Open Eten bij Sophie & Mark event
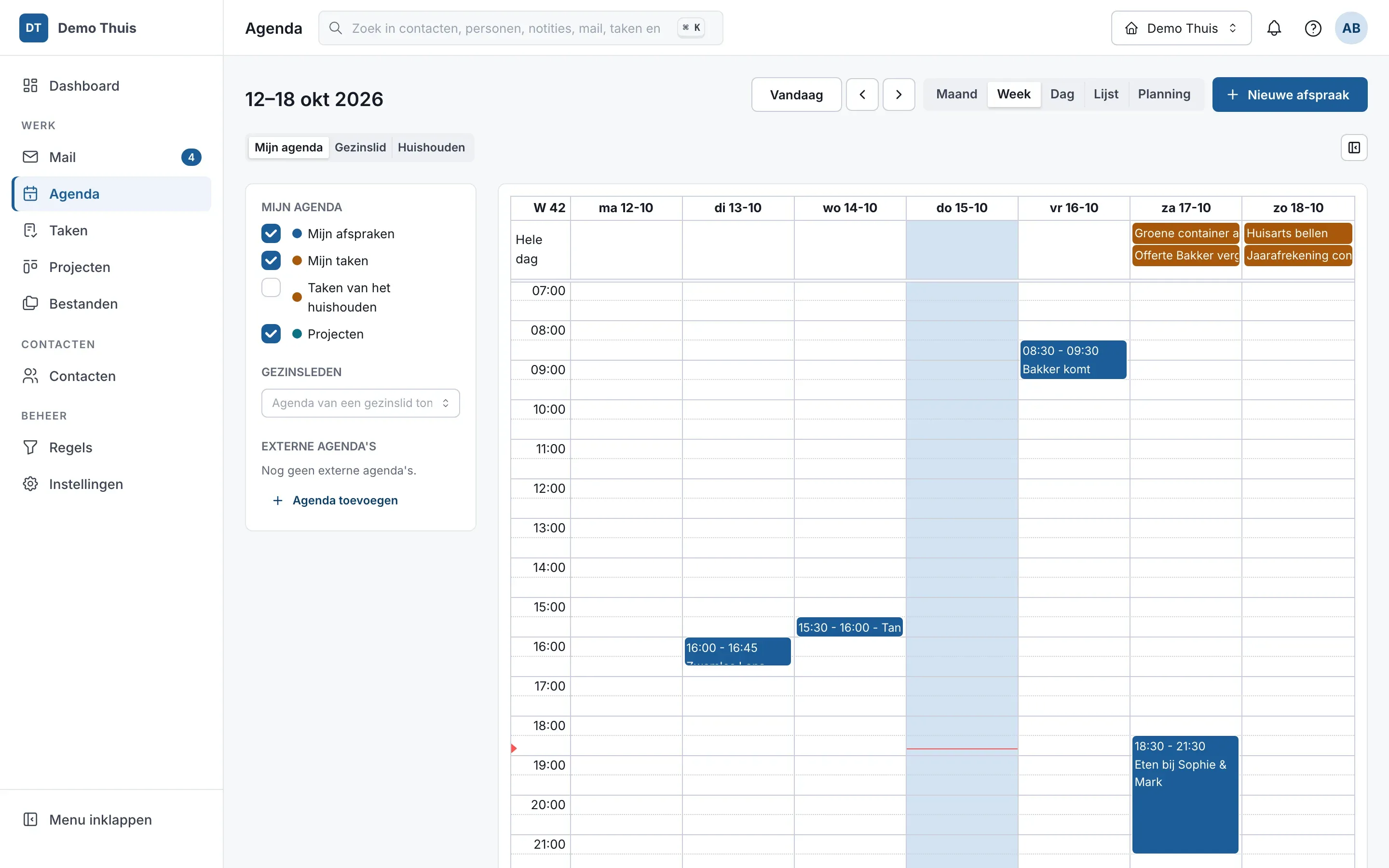Viewport: 1389px width, 868px height. click(x=1185, y=795)
